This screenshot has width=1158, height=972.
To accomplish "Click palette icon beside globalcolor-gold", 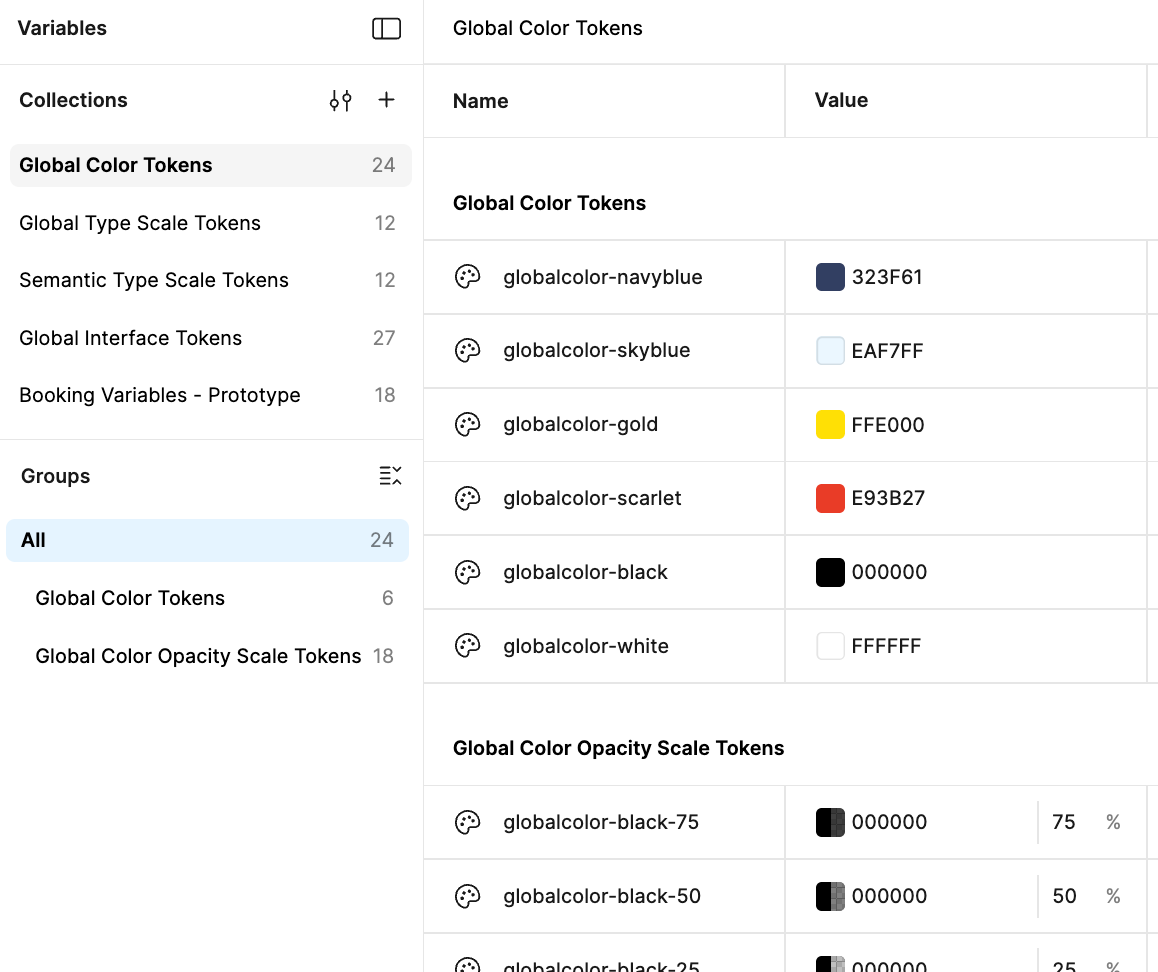I will coord(467,425).
